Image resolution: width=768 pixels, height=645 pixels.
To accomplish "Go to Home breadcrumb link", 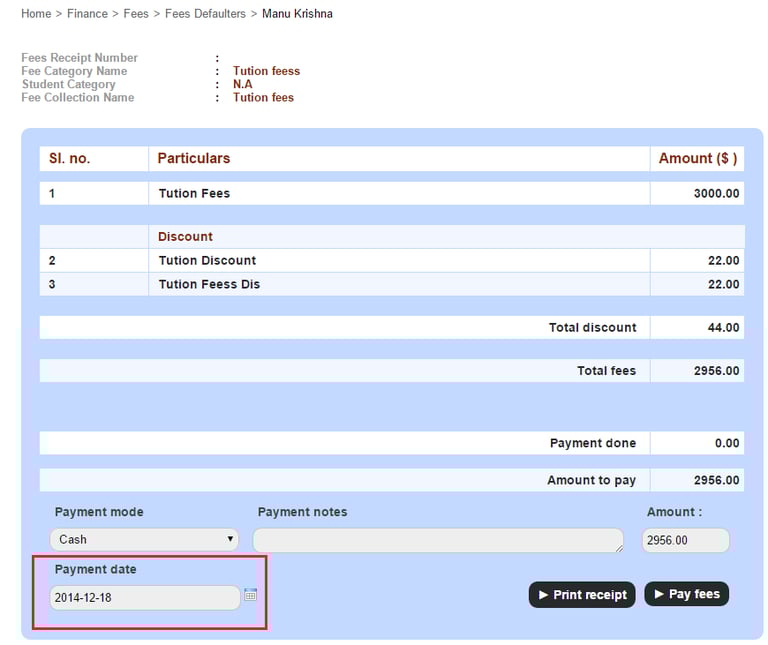I will (36, 14).
